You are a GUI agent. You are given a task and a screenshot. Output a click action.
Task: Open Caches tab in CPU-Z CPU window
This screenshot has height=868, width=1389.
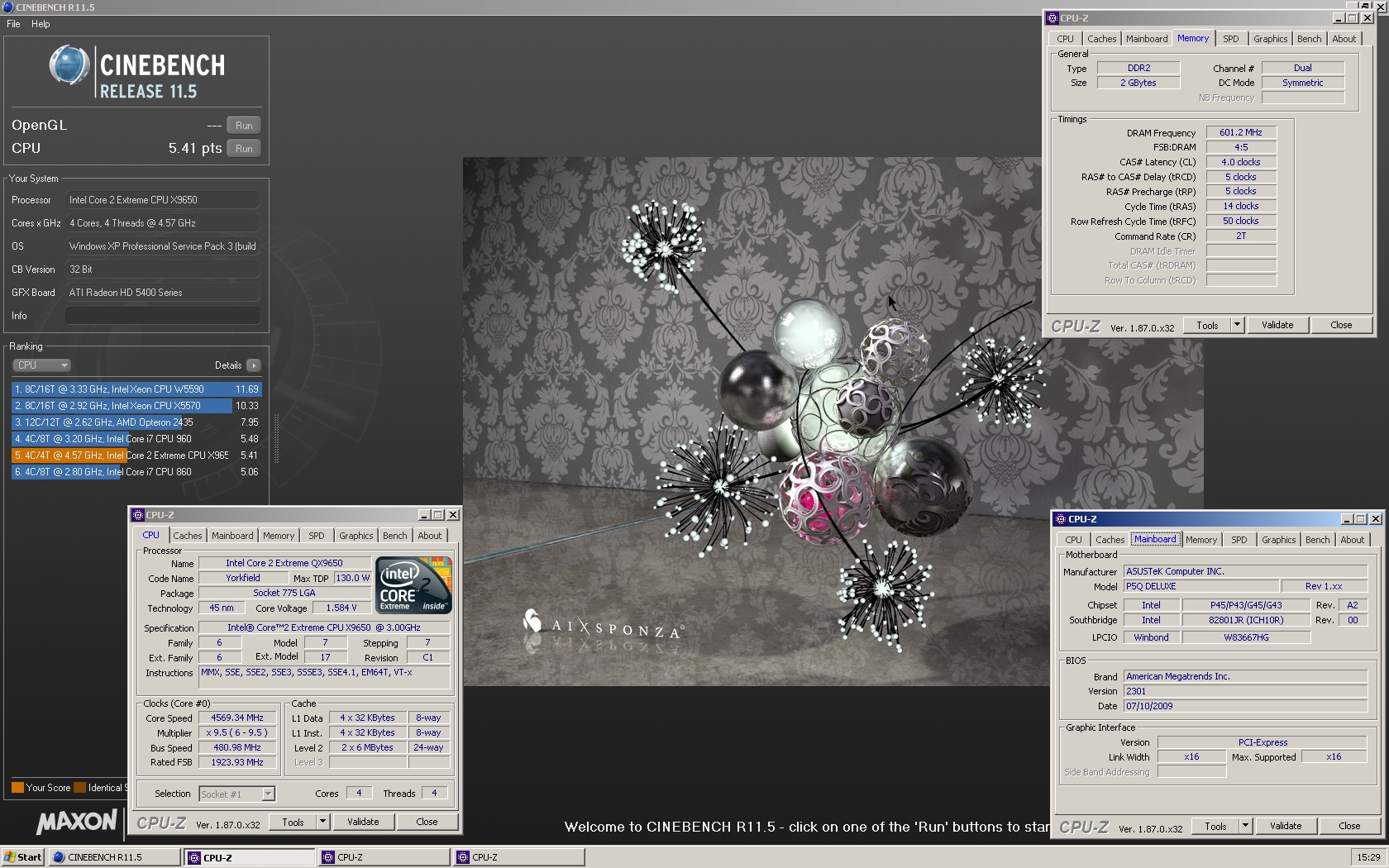coord(188,536)
